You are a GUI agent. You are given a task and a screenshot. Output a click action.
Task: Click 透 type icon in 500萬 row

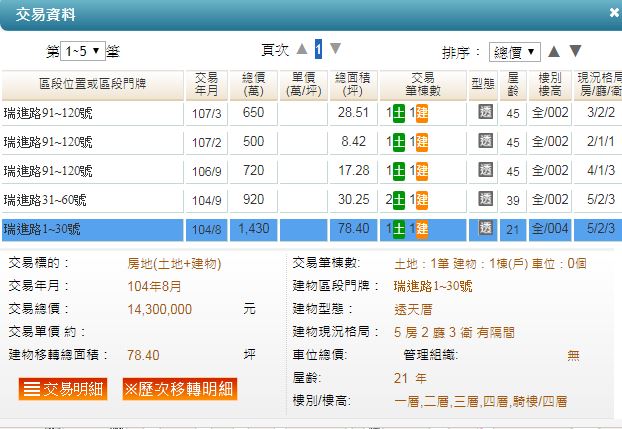(486, 141)
